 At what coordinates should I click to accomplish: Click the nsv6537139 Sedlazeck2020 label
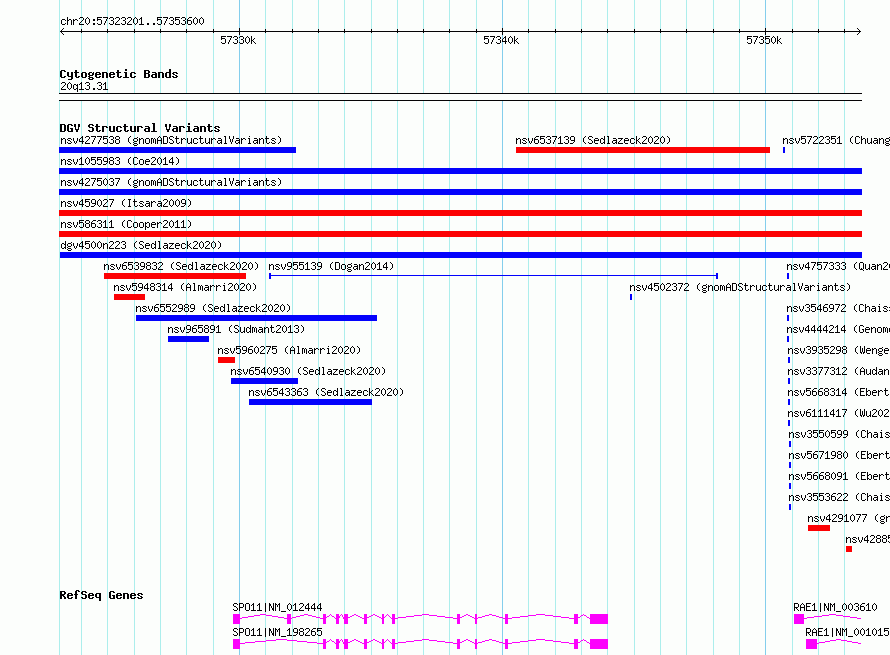593,140
